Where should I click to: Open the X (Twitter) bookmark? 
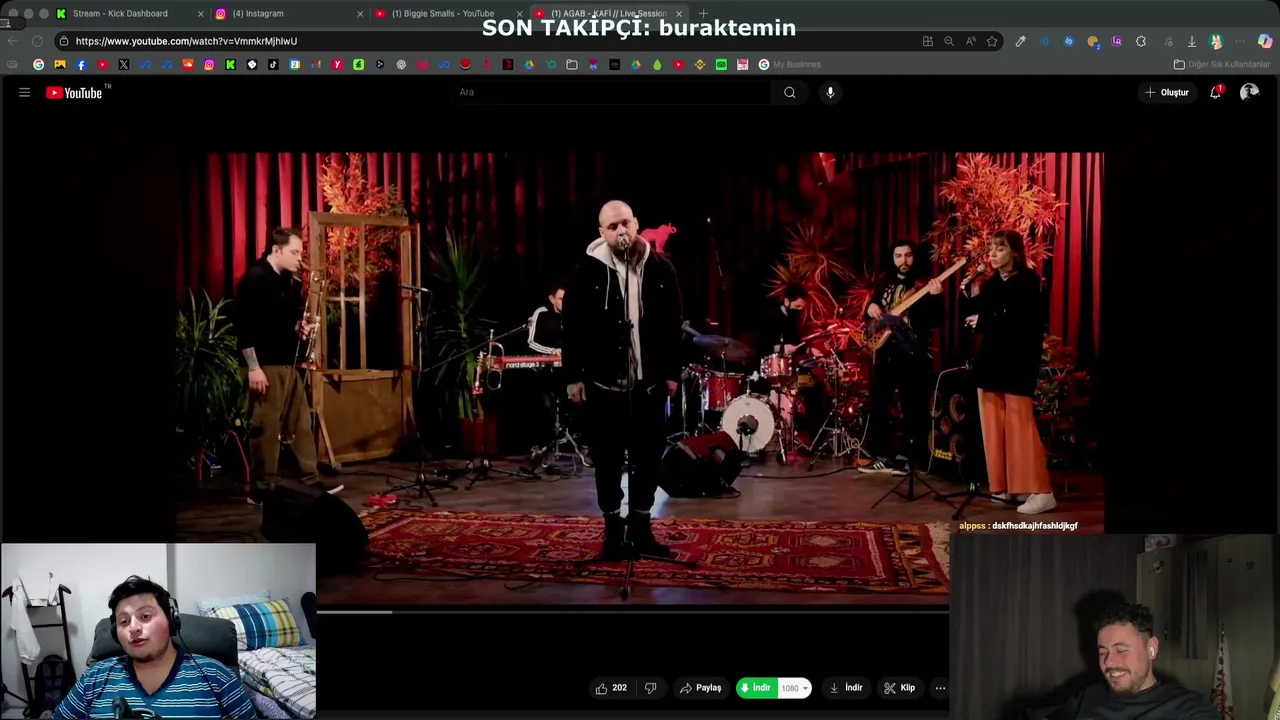click(x=124, y=64)
